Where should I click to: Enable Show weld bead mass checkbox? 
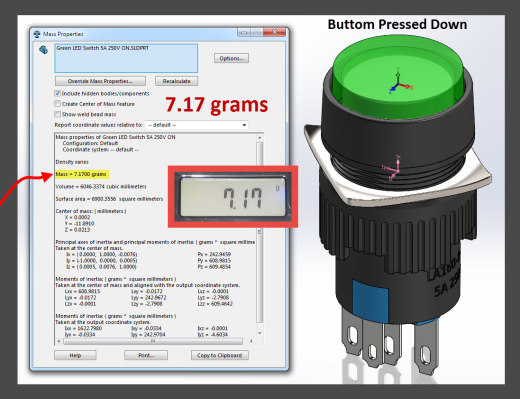pos(57,114)
